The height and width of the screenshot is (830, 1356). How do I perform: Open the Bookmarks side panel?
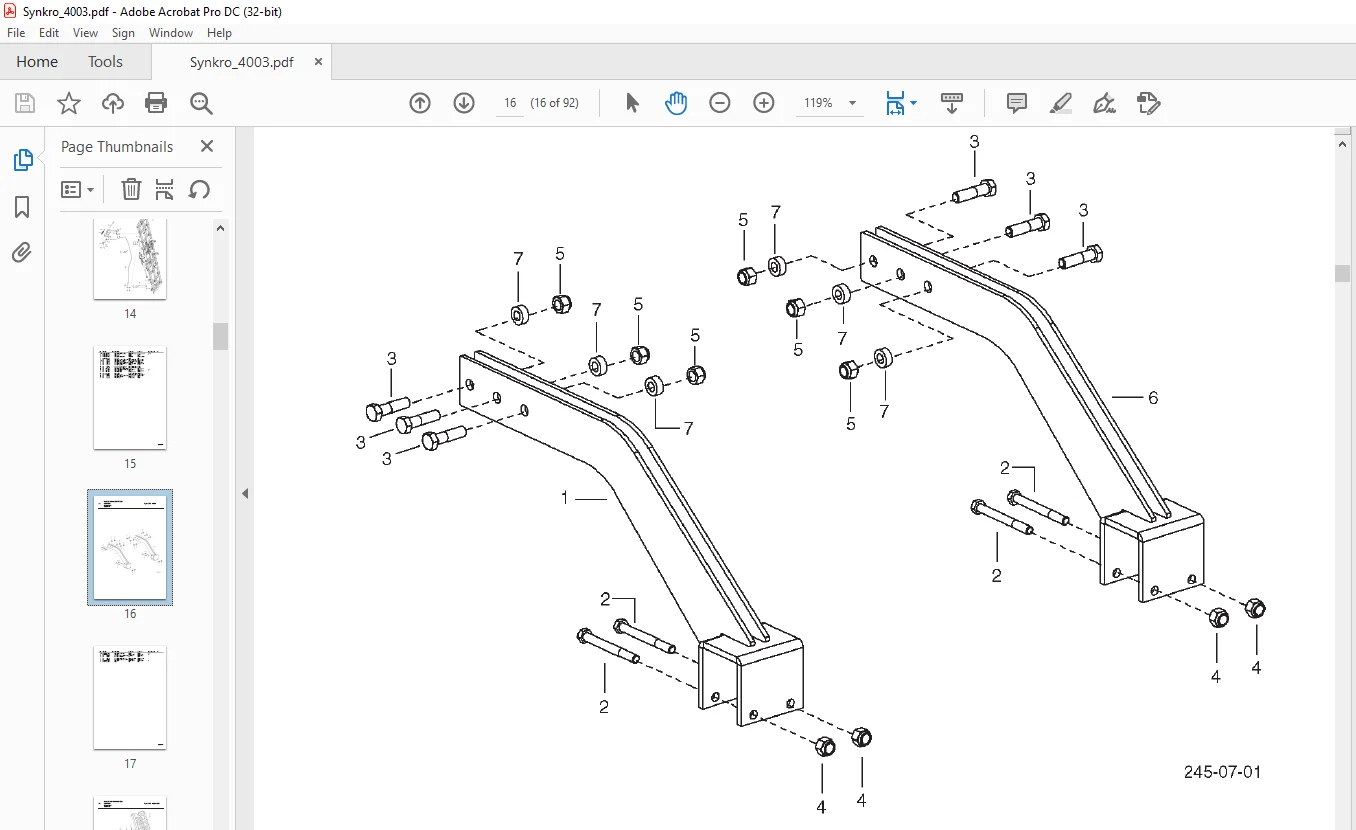(22, 207)
